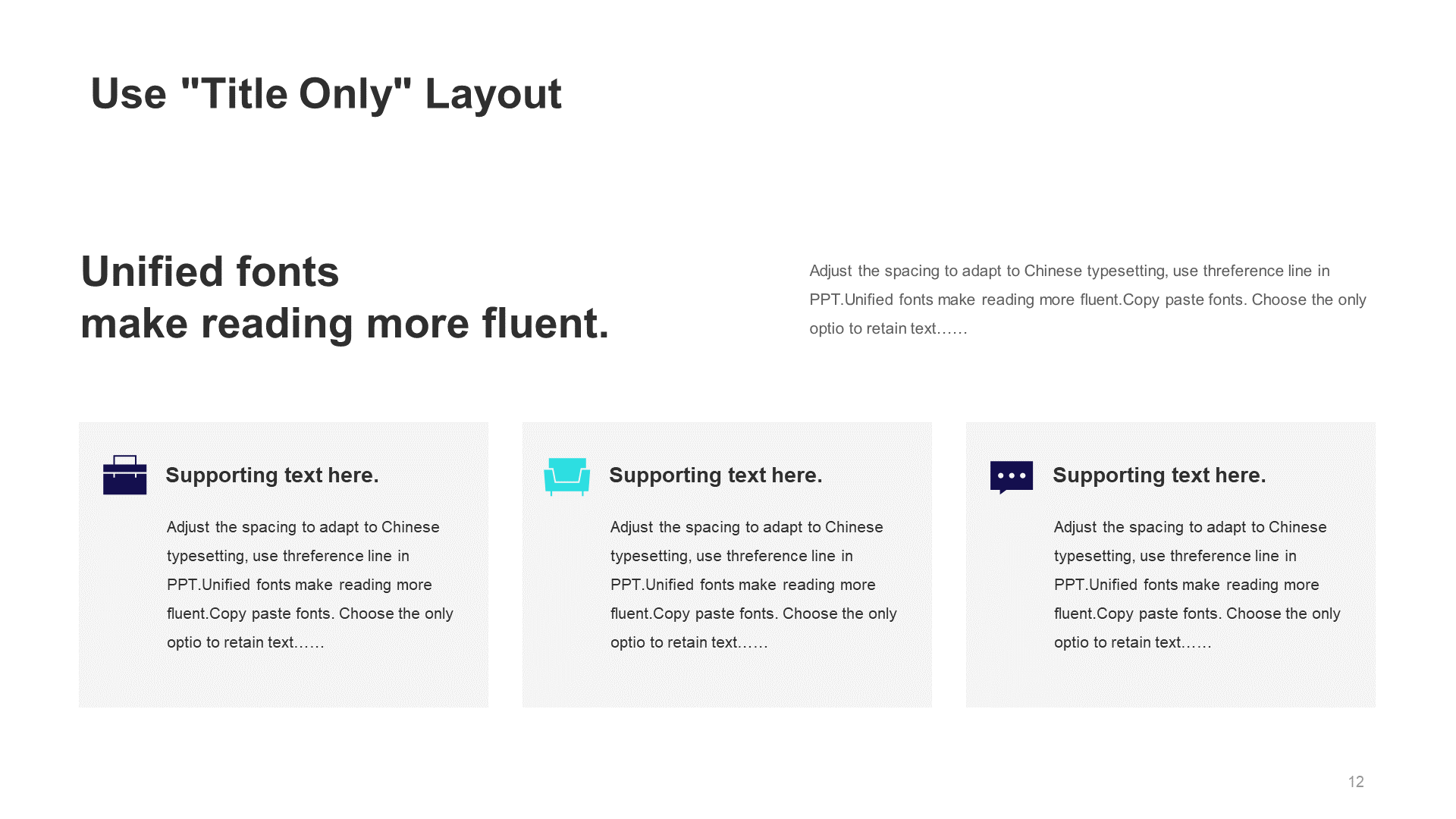Click 'optio to retain text……' in upper-right paragraph
The image size is (1456, 819).
click(x=888, y=329)
